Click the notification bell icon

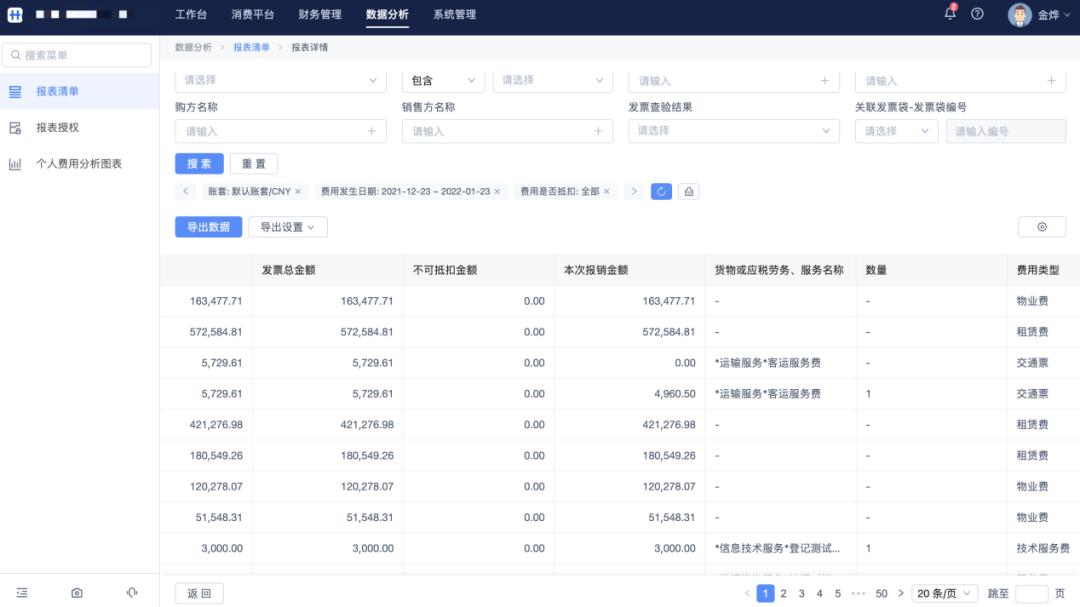pyautogui.click(x=950, y=14)
